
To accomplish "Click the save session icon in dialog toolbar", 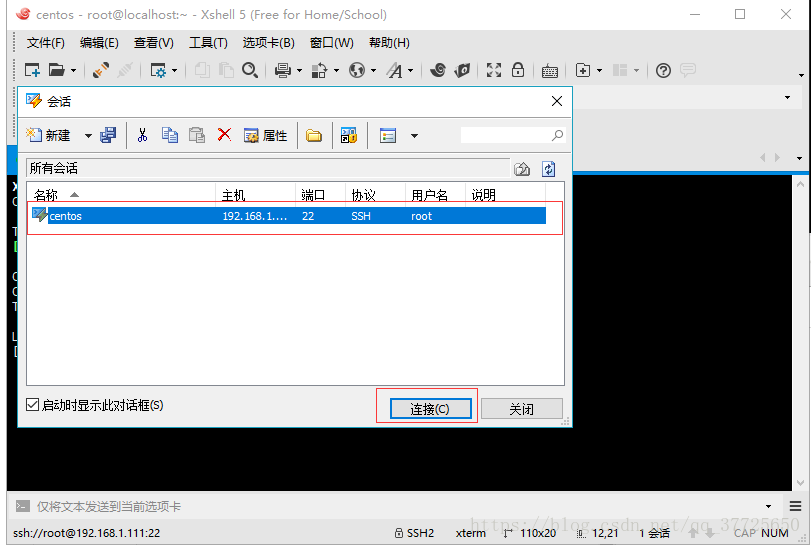I will (108, 135).
